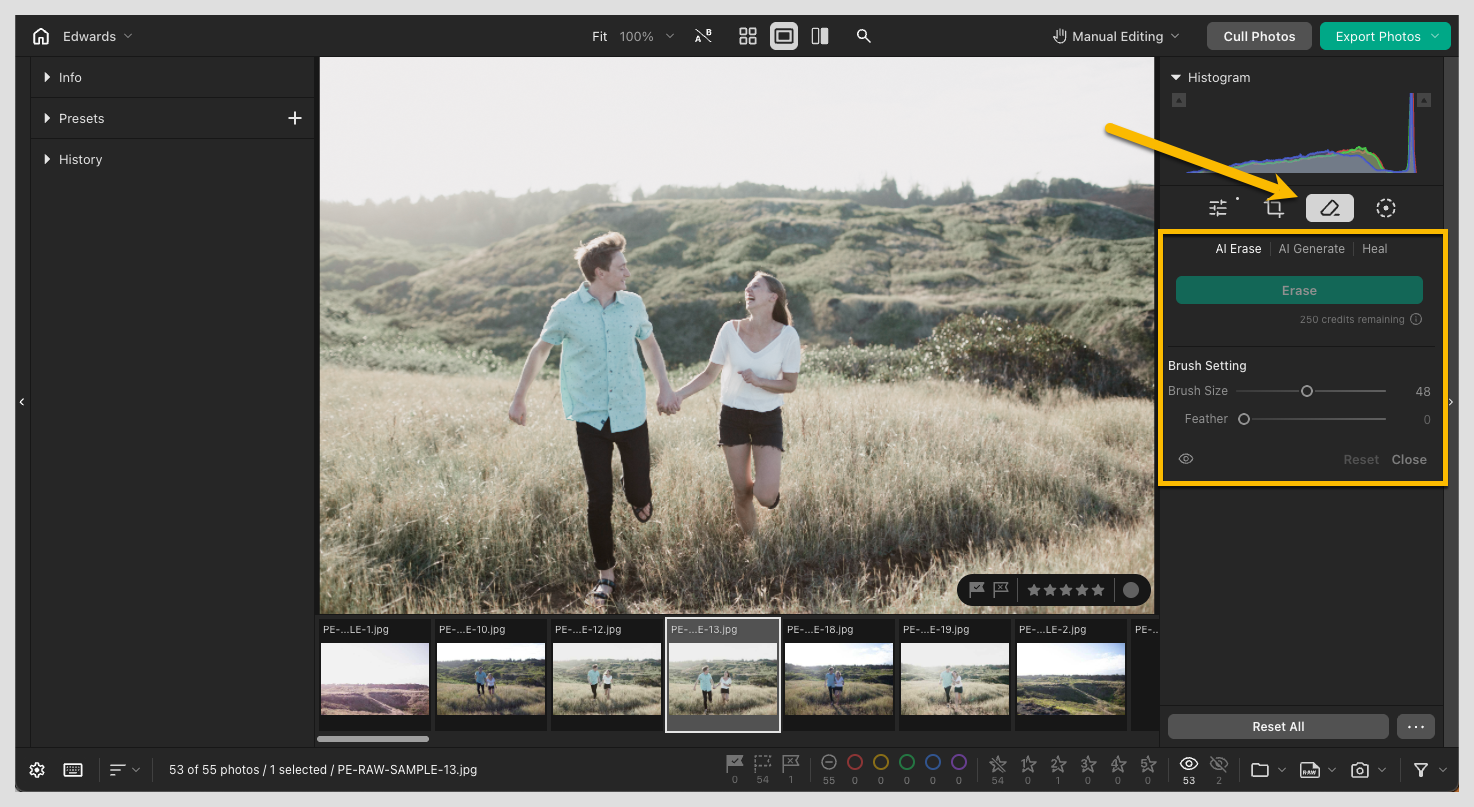
Task: Switch to grid view
Action: (x=748, y=36)
